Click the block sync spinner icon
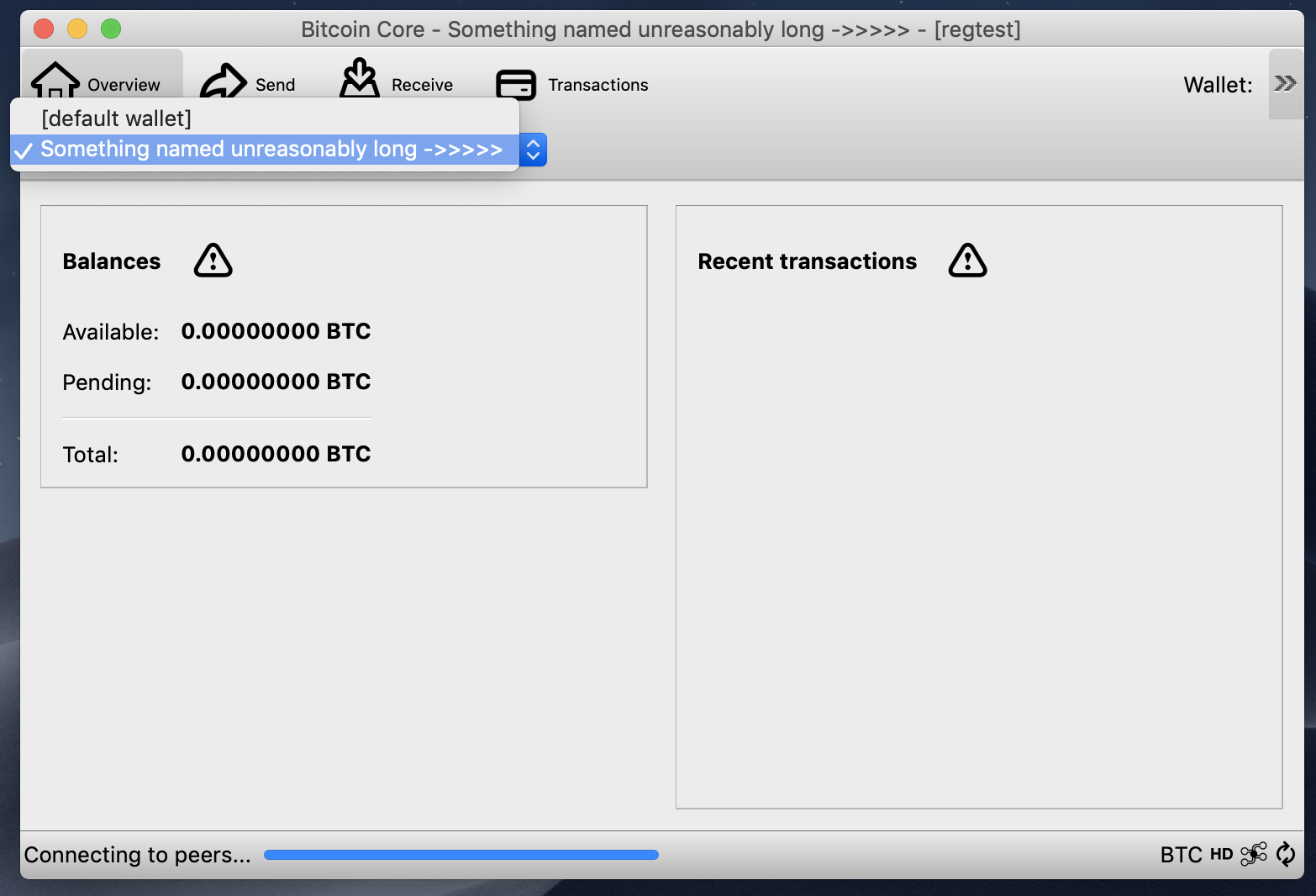The width and height of the screenshot is (1316, 896). point(1286,854)
